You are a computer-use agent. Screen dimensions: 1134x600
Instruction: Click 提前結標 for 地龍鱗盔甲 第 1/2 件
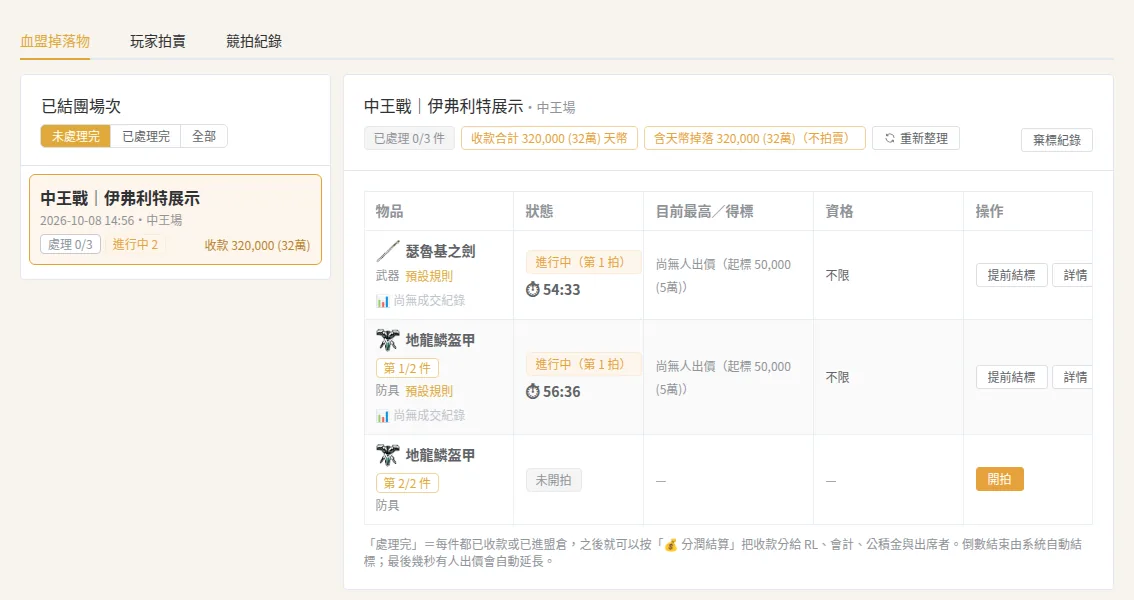pyautogui.click(x=1012, y=377)
